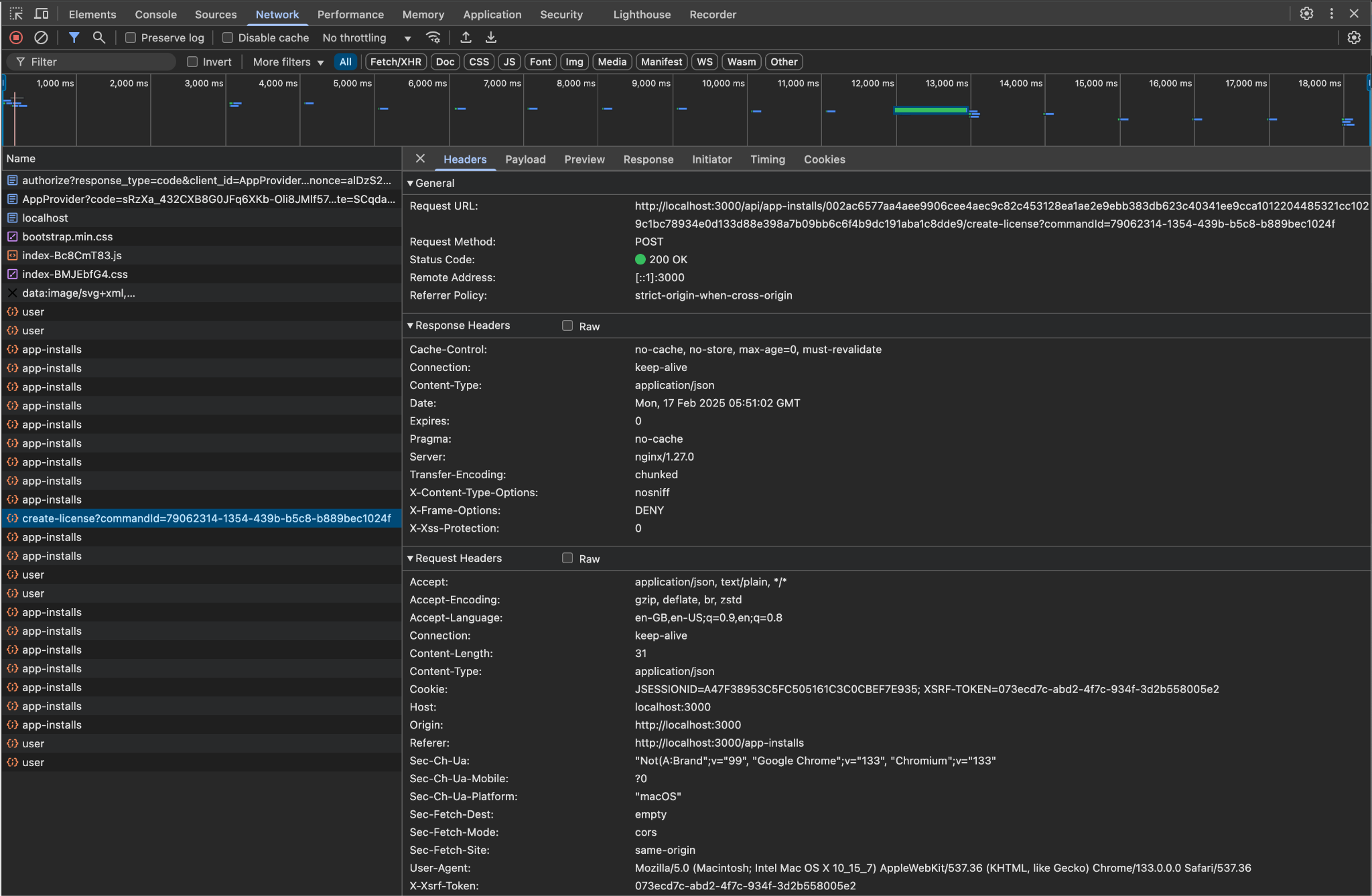Viewport: 1372px width, 896px height.
Task: Clear the network log
Action: point(42,38)
